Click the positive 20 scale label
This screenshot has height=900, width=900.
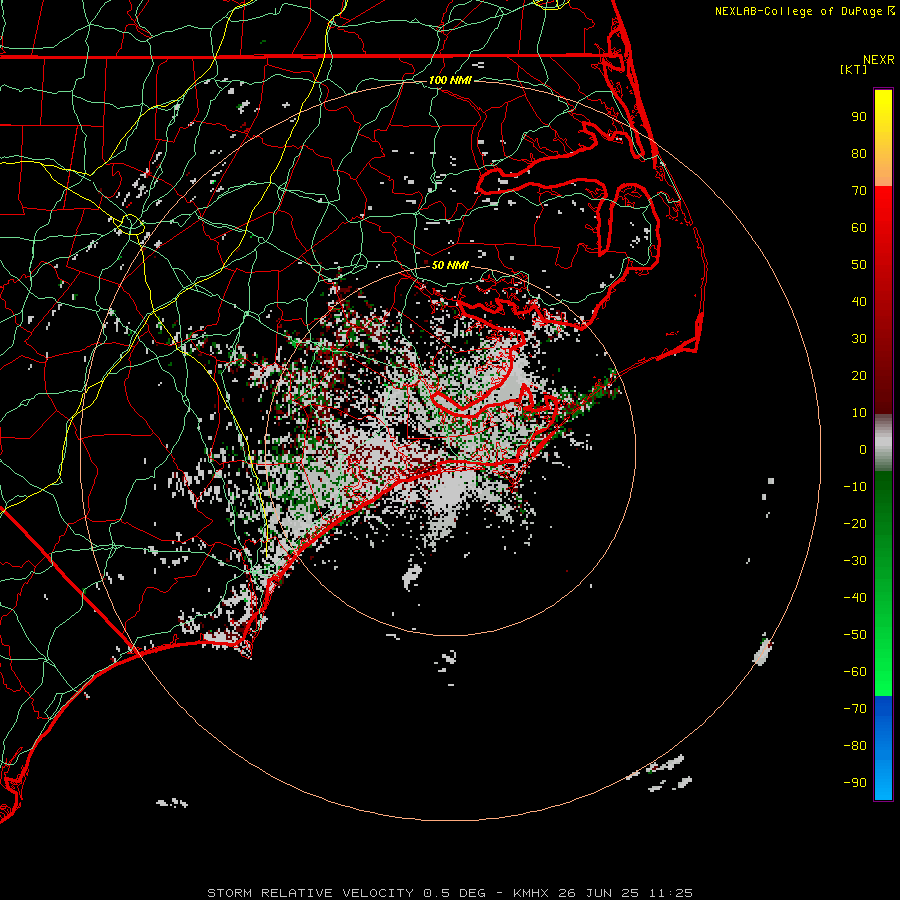[x=859, y=375]
